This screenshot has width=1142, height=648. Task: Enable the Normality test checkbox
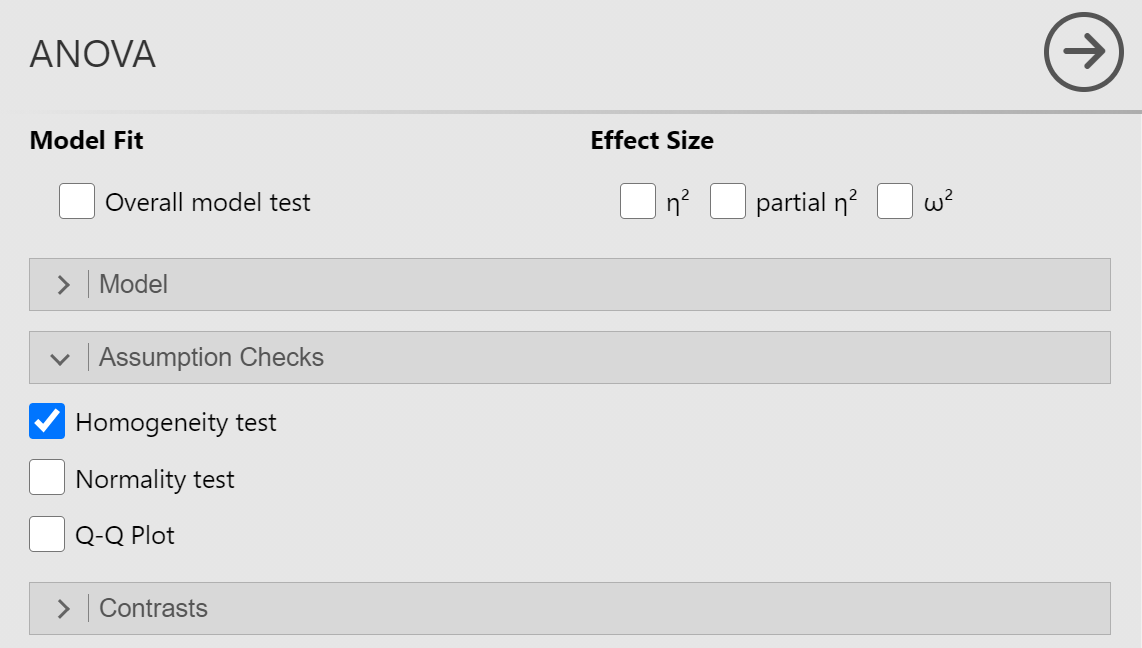click(x=47, y=477)
